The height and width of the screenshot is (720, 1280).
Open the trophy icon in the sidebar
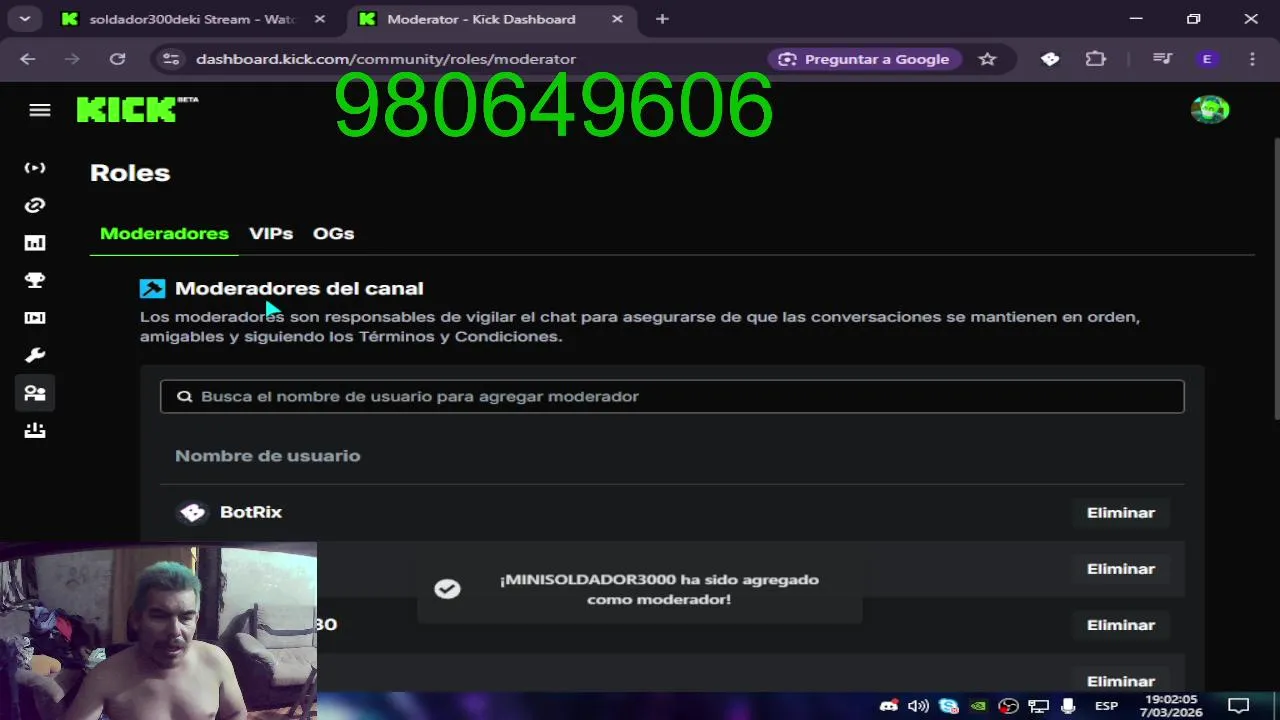(35, 280)
